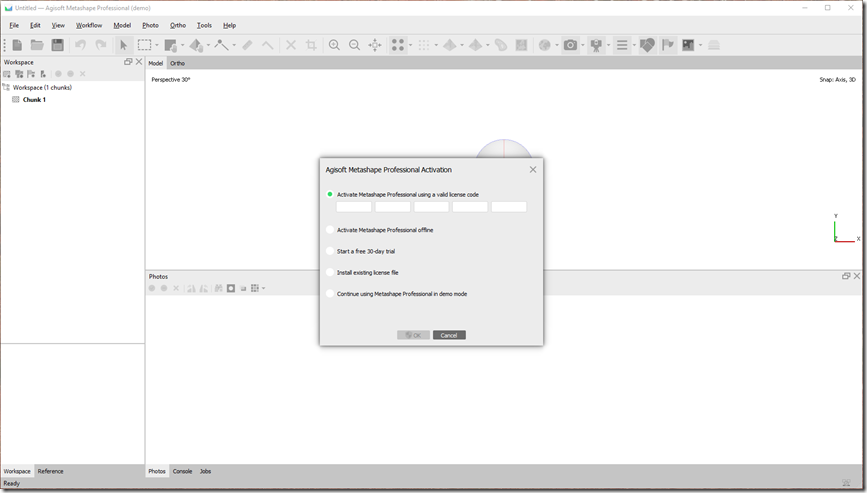
Task: Switch to the Reference tab
Action: (x=50, y=471)
